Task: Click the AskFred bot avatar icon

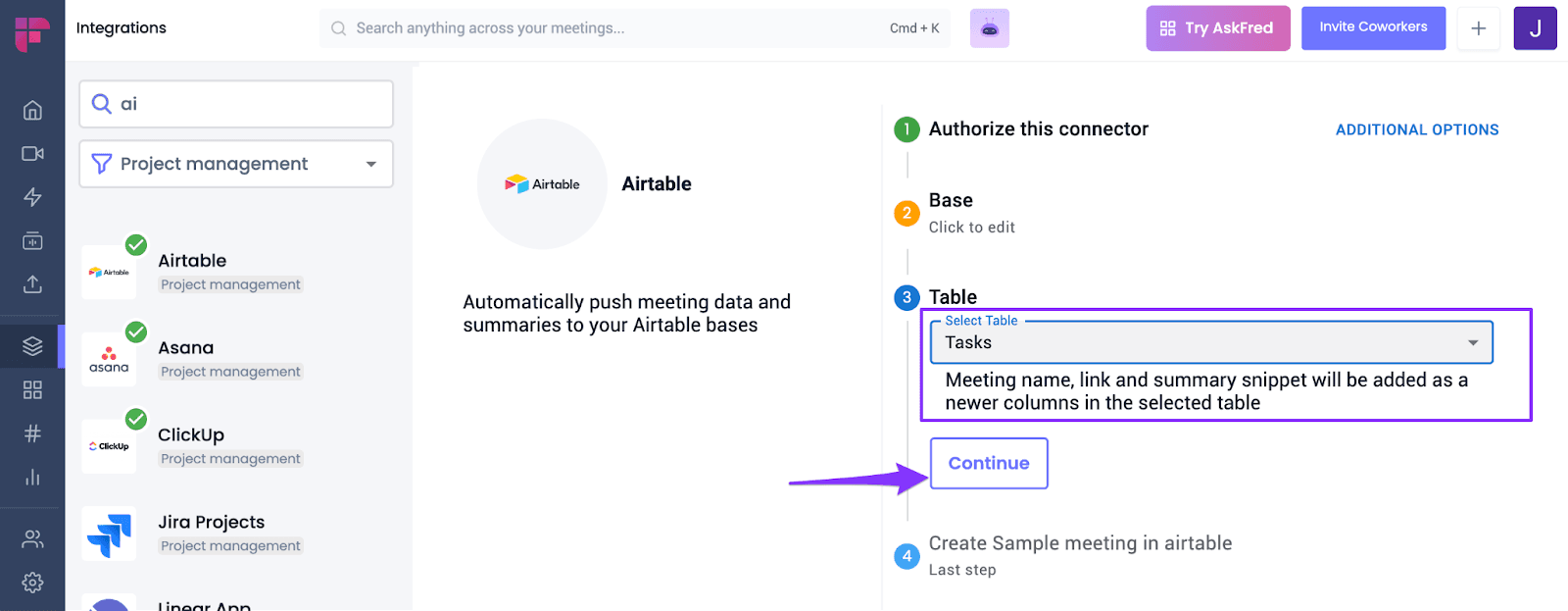Action: [990, 28]
